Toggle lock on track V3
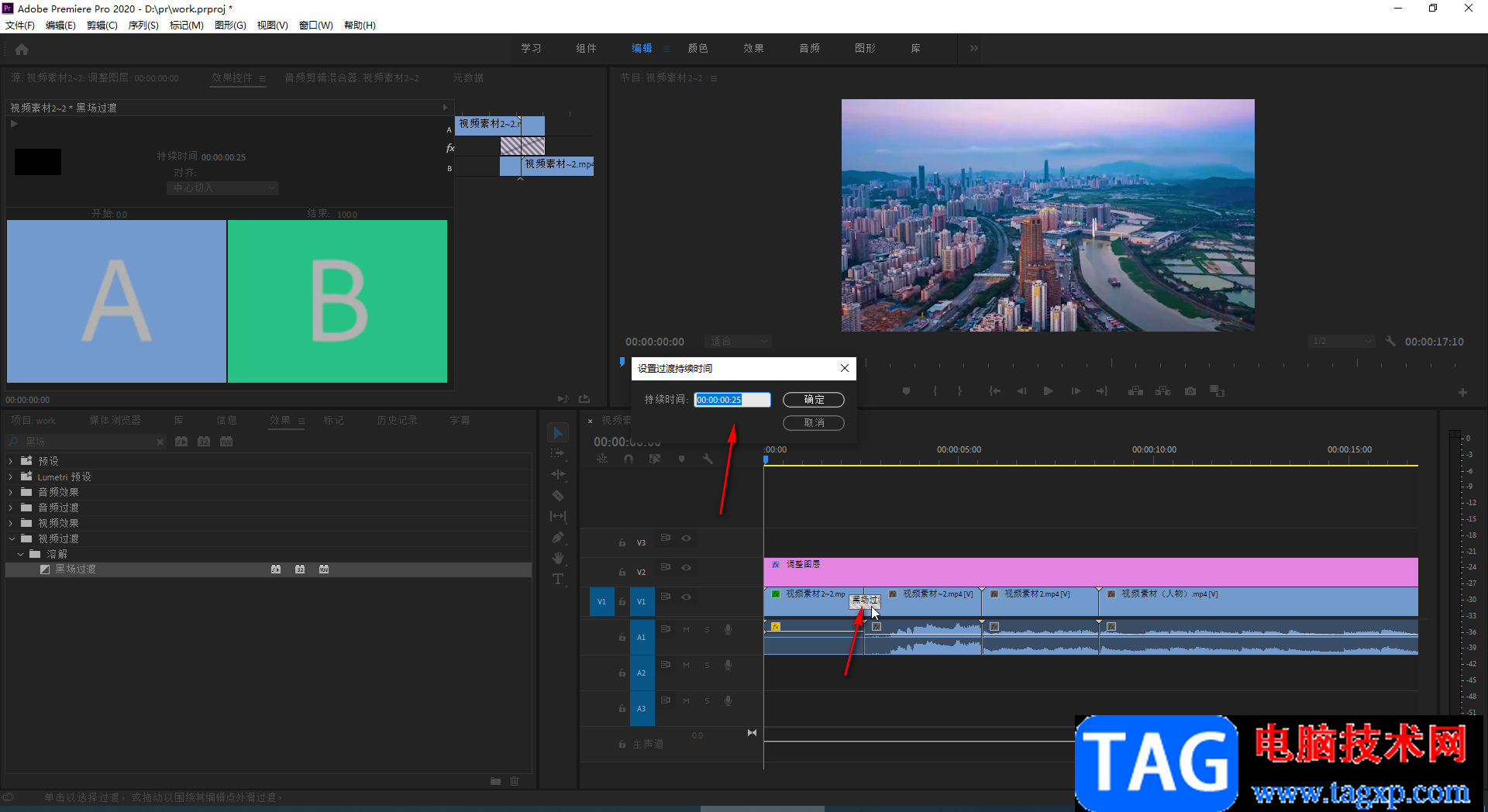 (622, 542)
